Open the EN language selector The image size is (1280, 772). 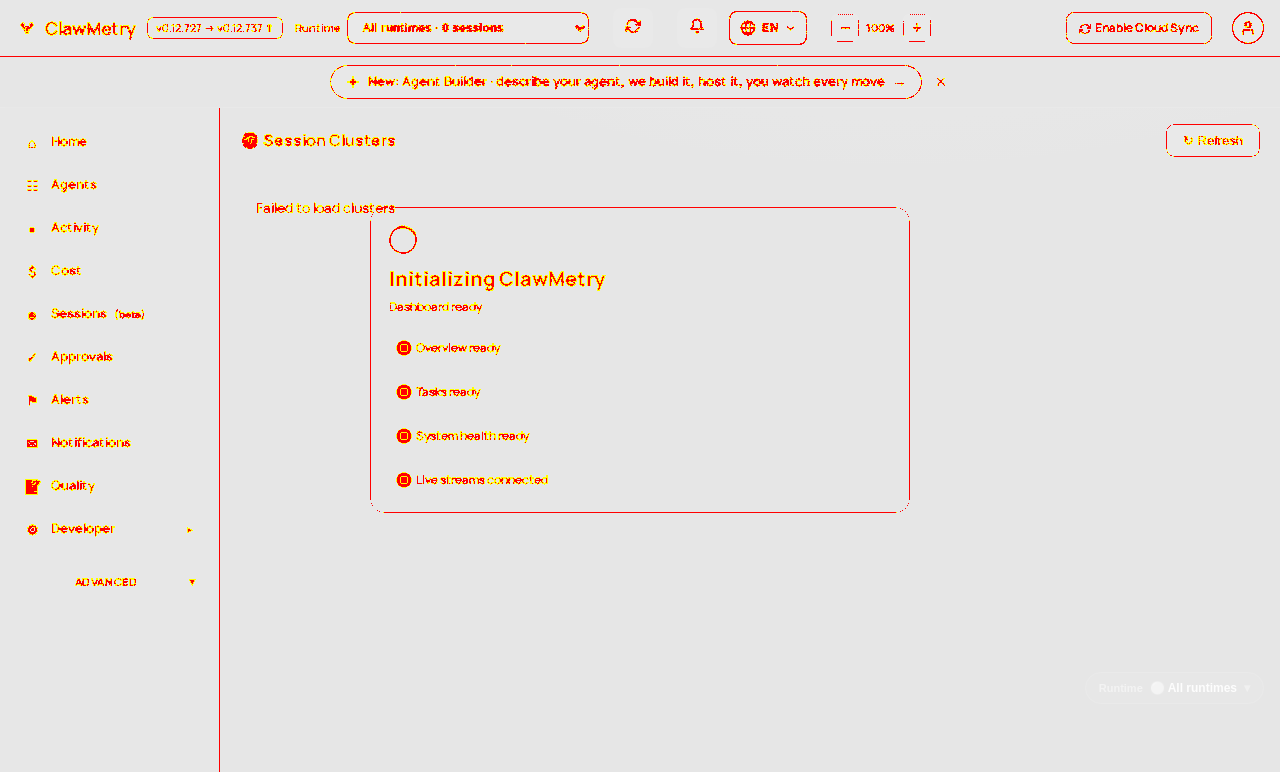click(x=768, y=28)
